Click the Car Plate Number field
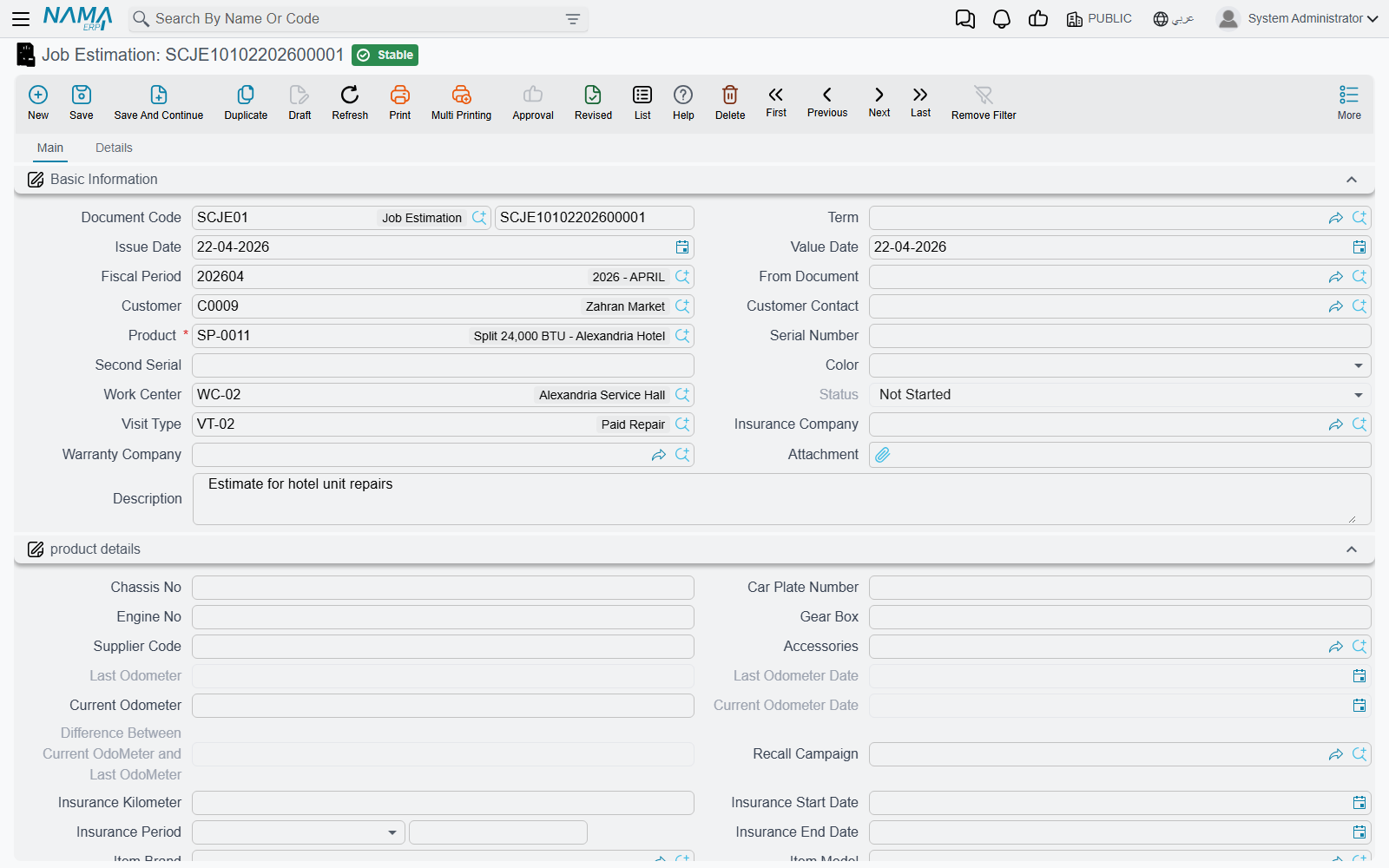The width and height of the screenshot is (1389, 868). (x=1120, y=588)
